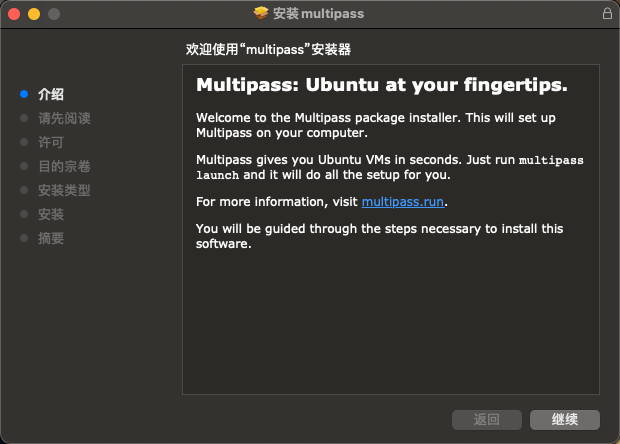Viewport: 620px width, 444px height.
Task: Click the gray bullet beside 请先阅读
Action: (24, 118)
